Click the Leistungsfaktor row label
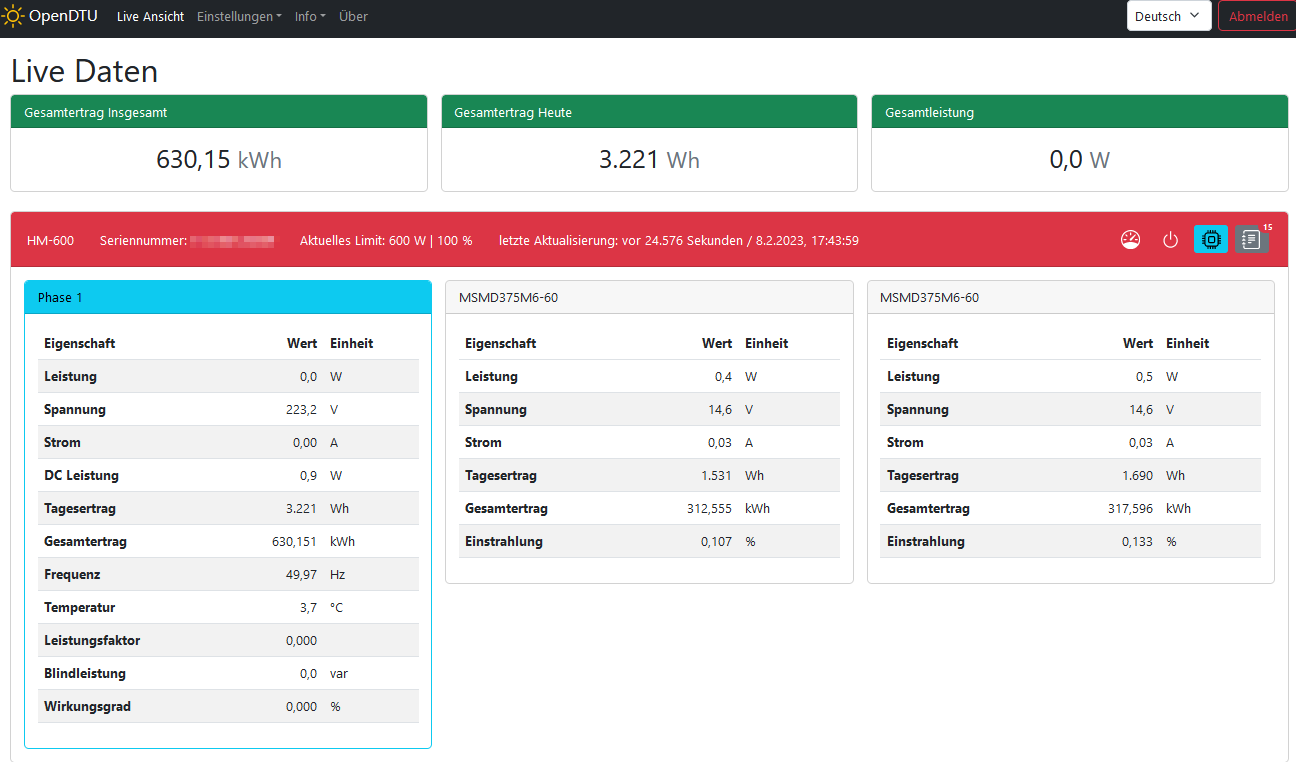This screenshot has width=1296, height=762. [92, 640]
